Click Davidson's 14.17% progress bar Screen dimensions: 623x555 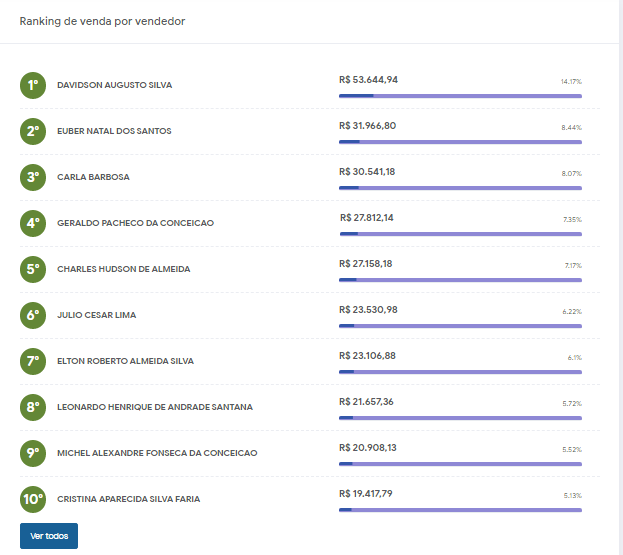(x=460, y=96)
